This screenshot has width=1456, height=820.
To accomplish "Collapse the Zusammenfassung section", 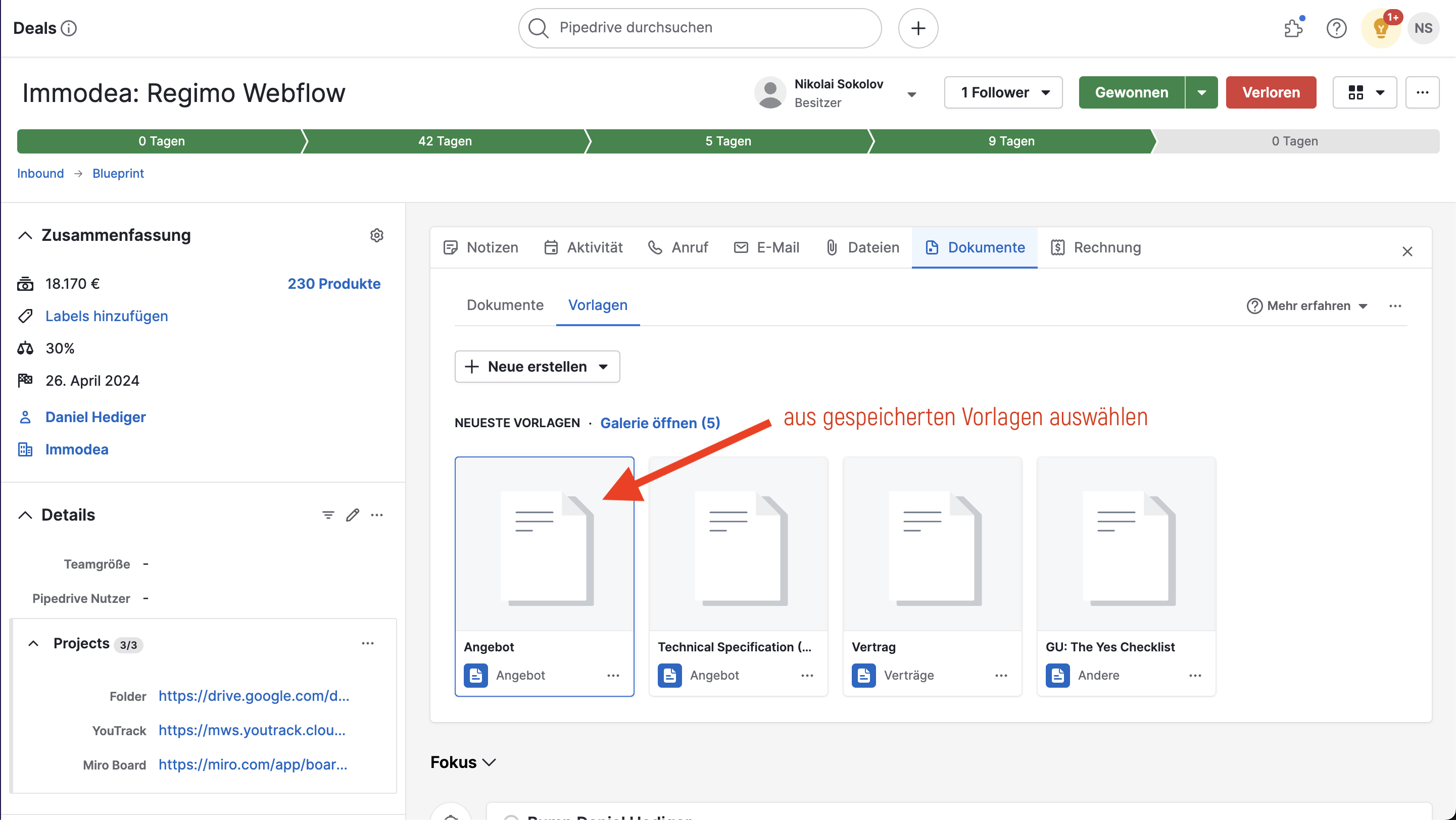I will click(25, 235).
